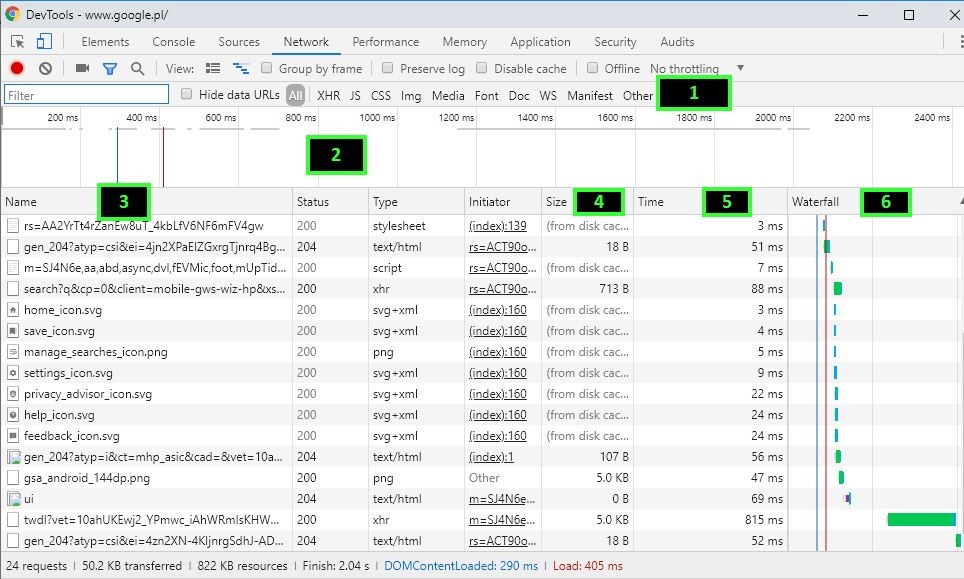Click into the Filter text field
964x579 pixels.
click(x=86, y=95)
